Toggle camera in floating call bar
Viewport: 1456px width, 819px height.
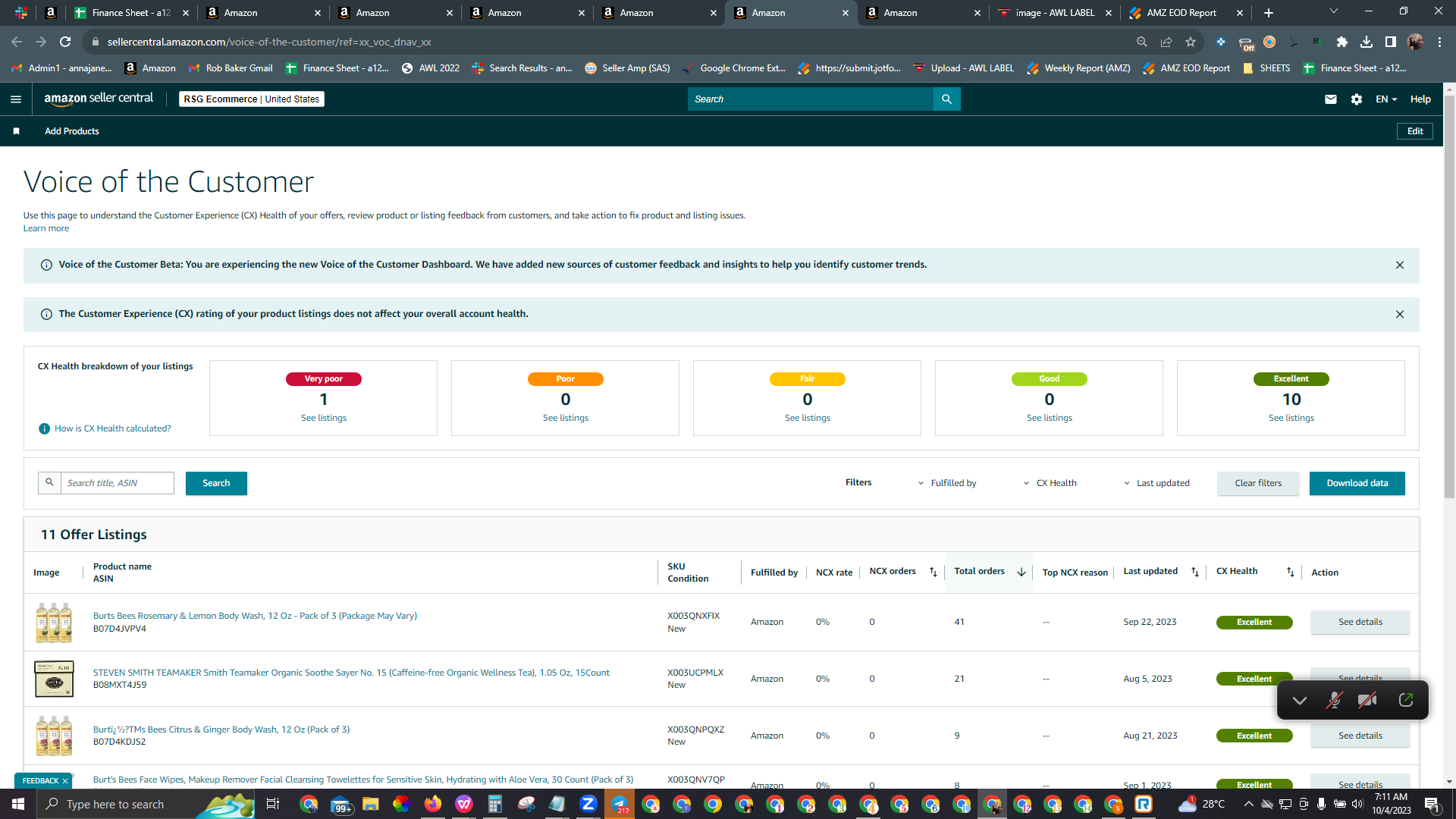pyautogui.click(x=1367, y=700)
